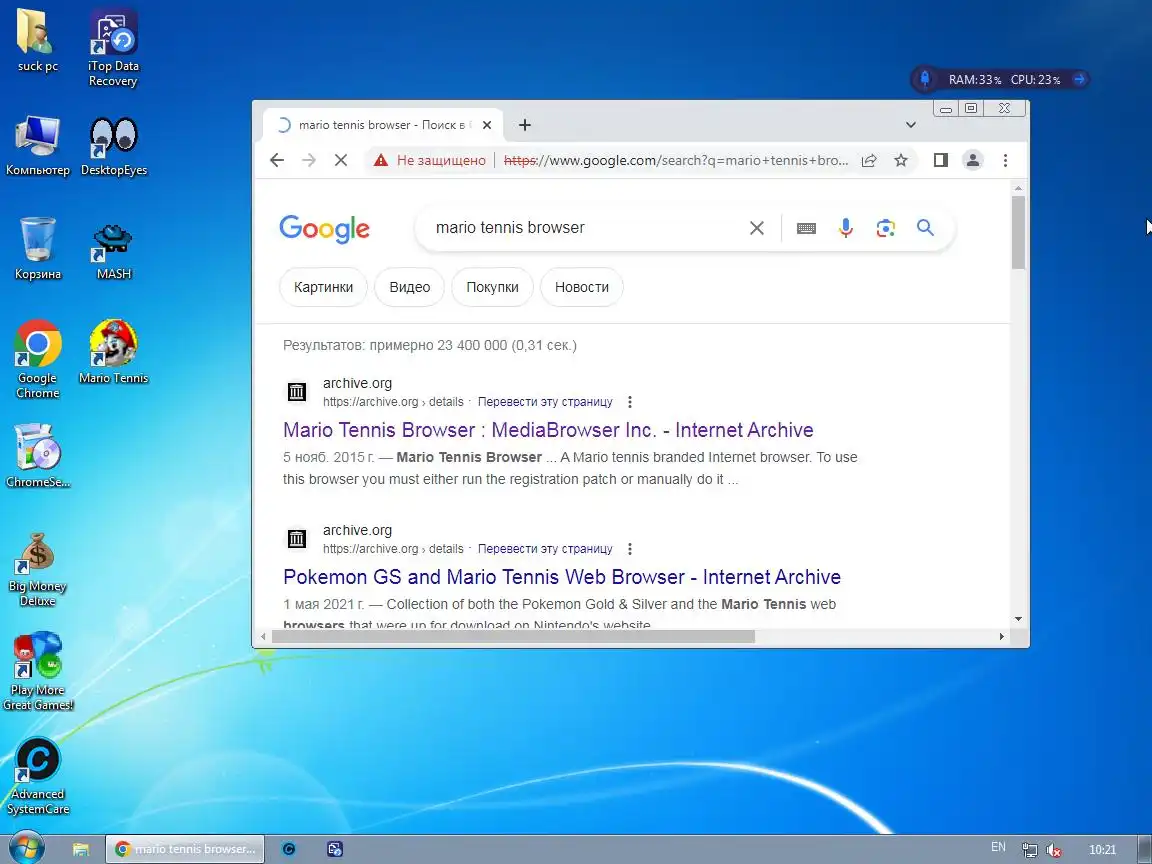Image resolution: width=1152 pixels, height=864 pixels.
Task: Click Advanced SystemCare taskbar icon
Action: [289, 849]
